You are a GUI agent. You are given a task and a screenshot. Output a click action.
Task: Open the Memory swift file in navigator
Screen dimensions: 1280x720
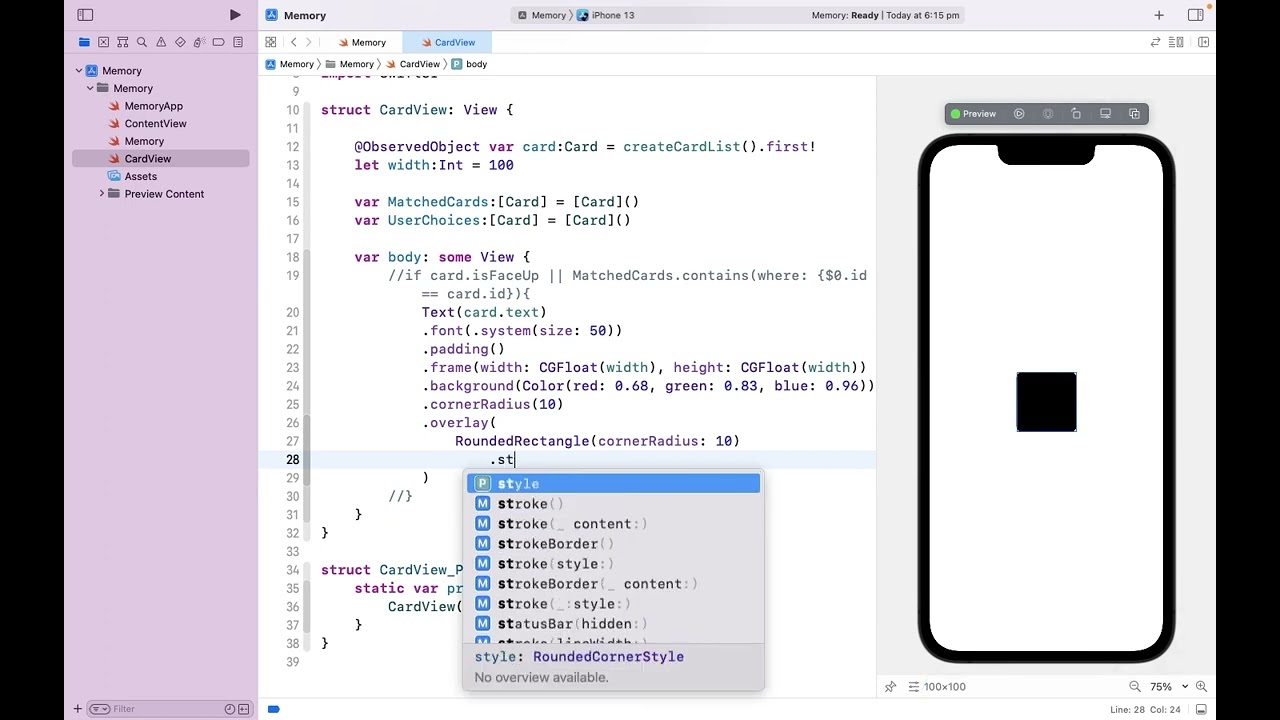[x=144, y=141]
